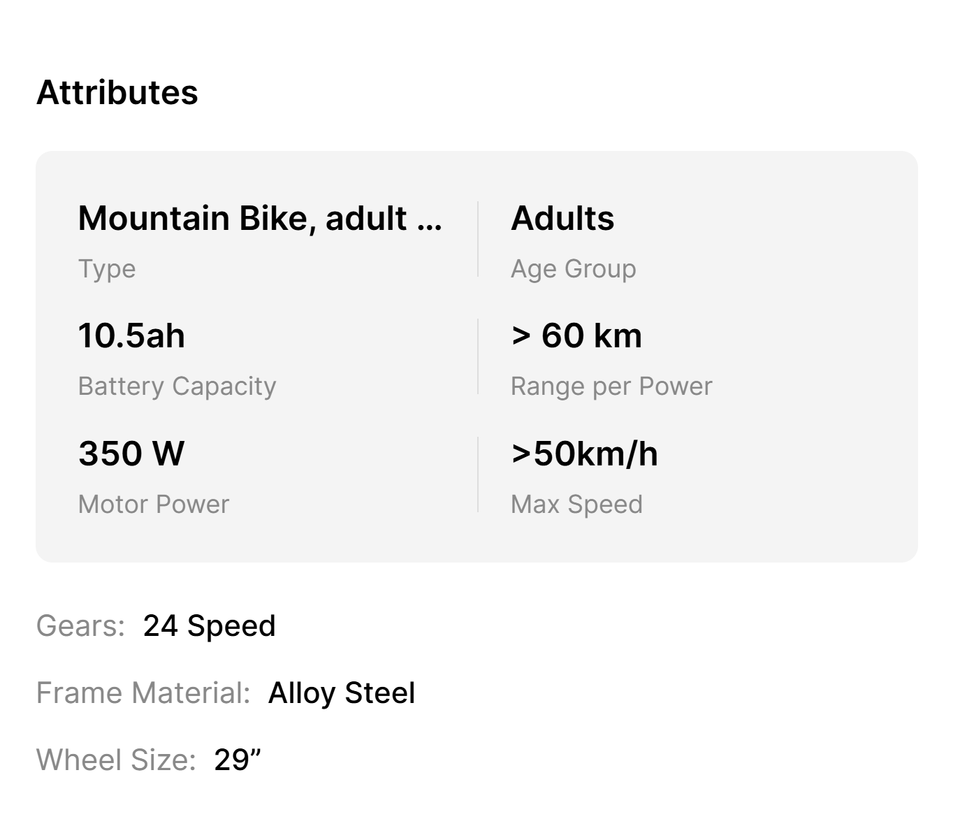Select the '24 Speed' gears value
The height and width of the screenshot is (826, 960).
[209, 626]
